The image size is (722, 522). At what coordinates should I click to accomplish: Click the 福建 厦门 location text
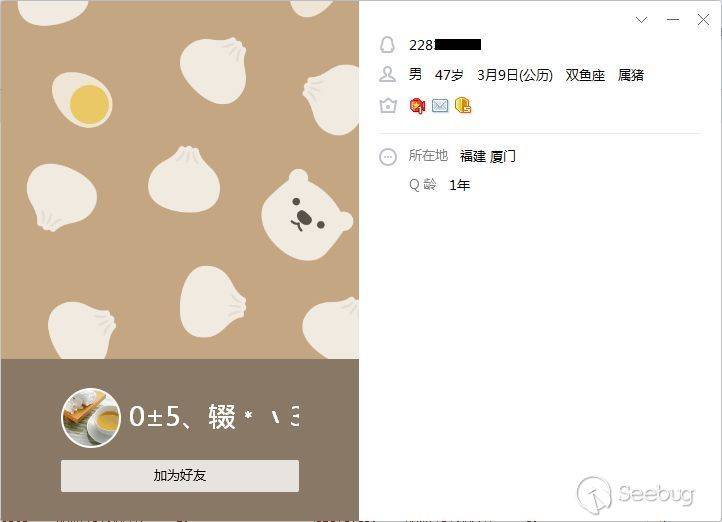coord(487,157)
